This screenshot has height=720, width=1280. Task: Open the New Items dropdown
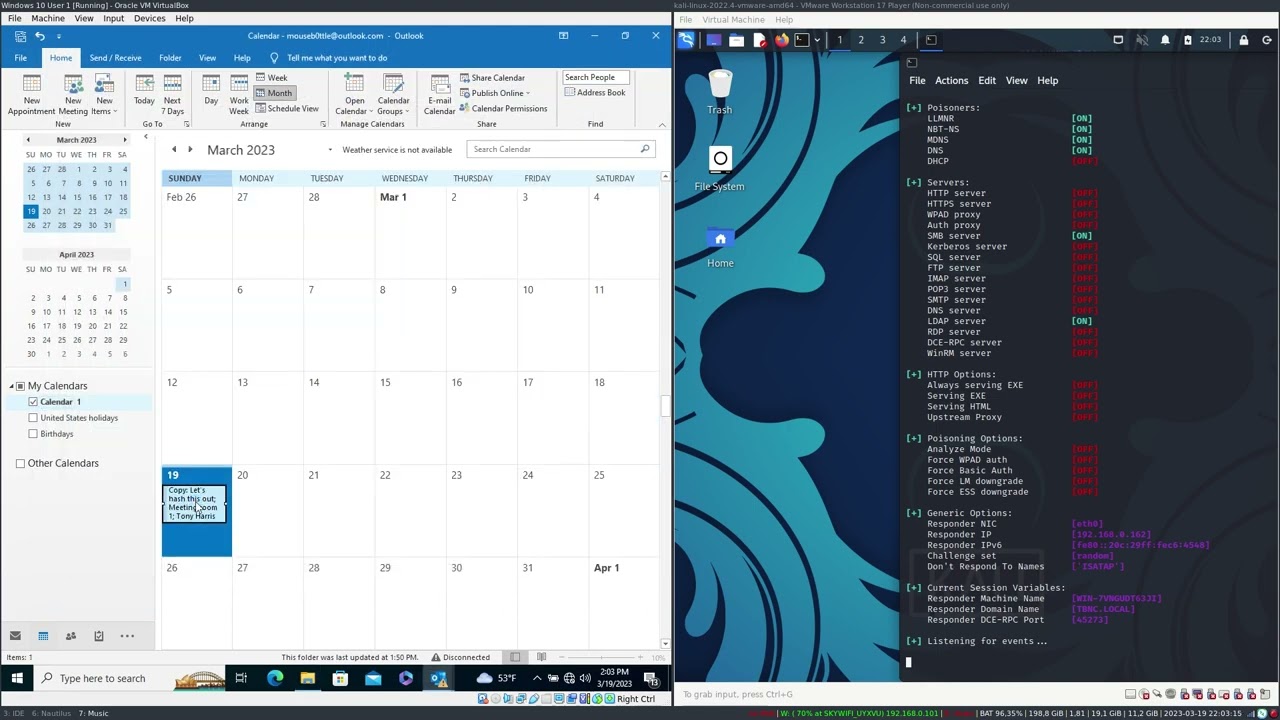[x=104, y=94]
